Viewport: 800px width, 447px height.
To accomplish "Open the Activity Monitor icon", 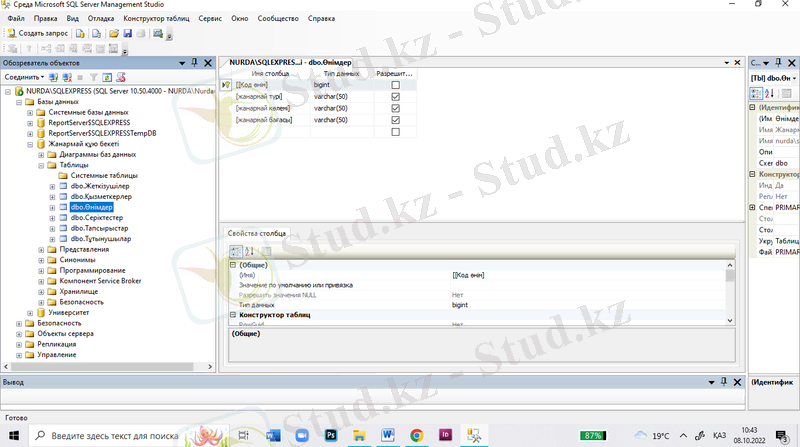I will pyautogui.click(x=158, y=34).
